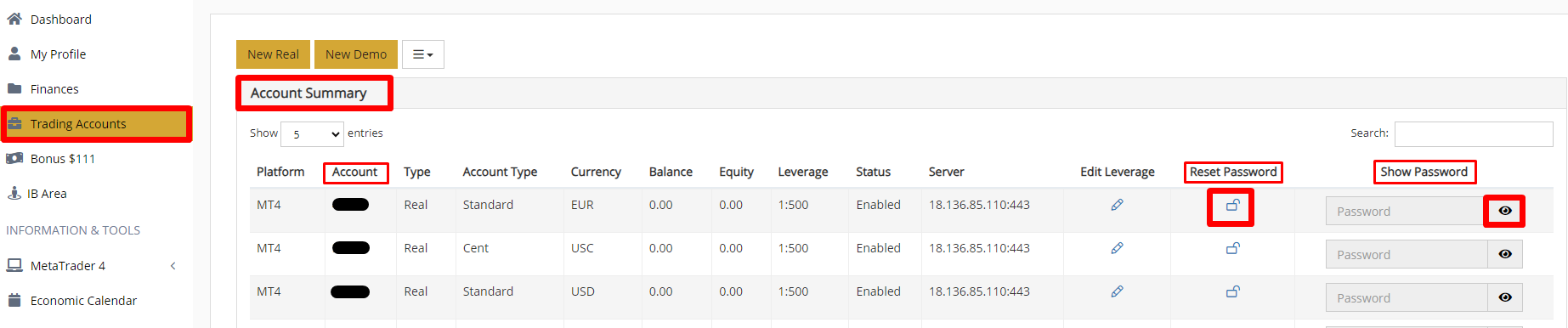This screenshot has height=328, width=1568.
Task: Reset password for the USD Standard account
Action: pos(1232,291)
